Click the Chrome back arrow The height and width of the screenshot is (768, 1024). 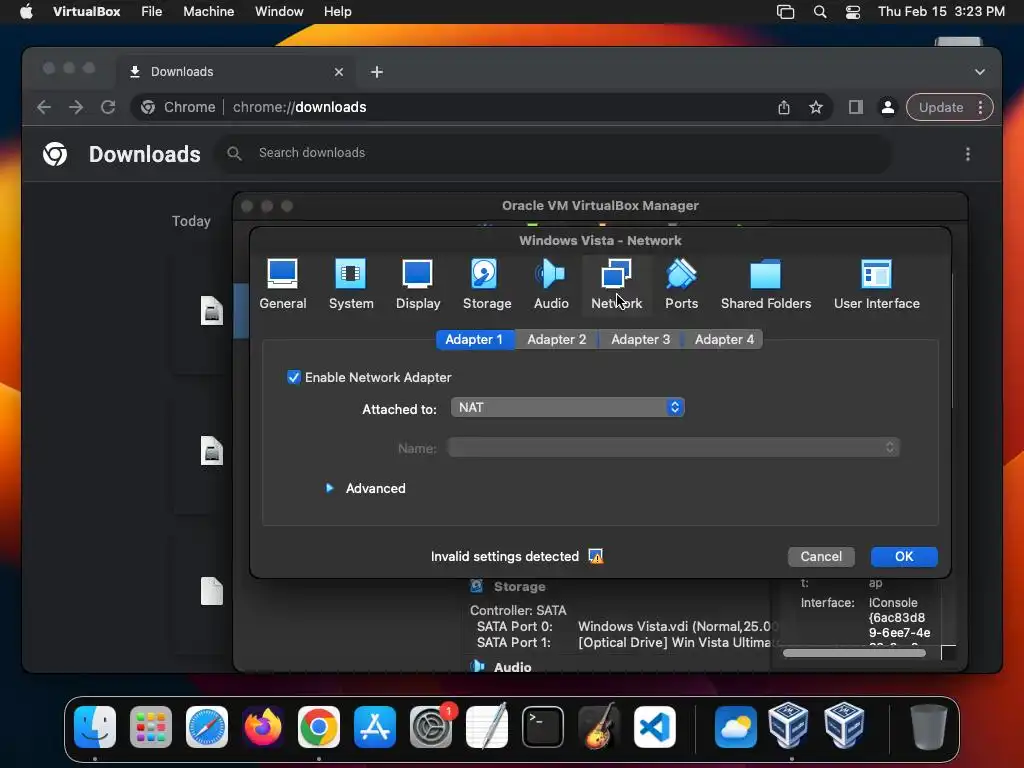pyautogui.click(x=44, y=107)
